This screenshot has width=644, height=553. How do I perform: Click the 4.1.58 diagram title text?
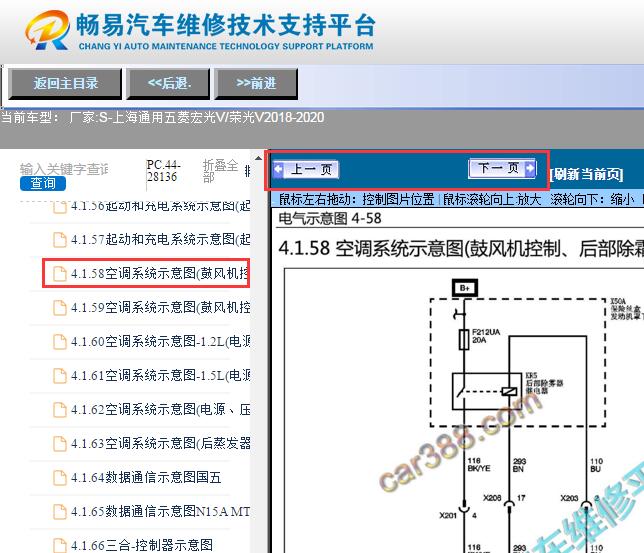(x=461, y=249)
